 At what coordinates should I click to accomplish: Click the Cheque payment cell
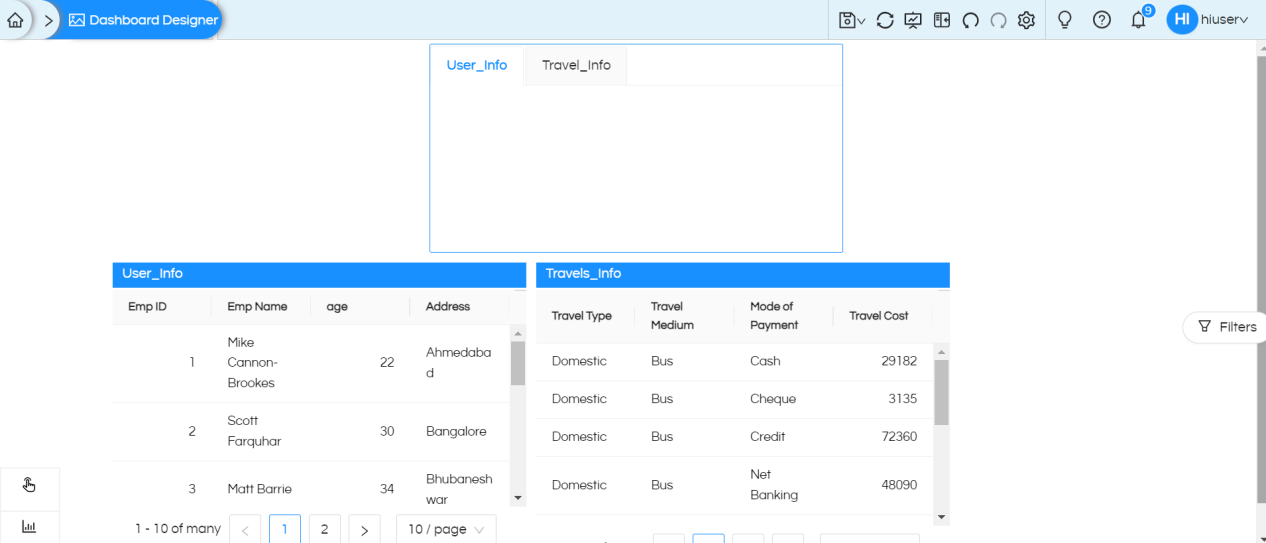point(783,399)
